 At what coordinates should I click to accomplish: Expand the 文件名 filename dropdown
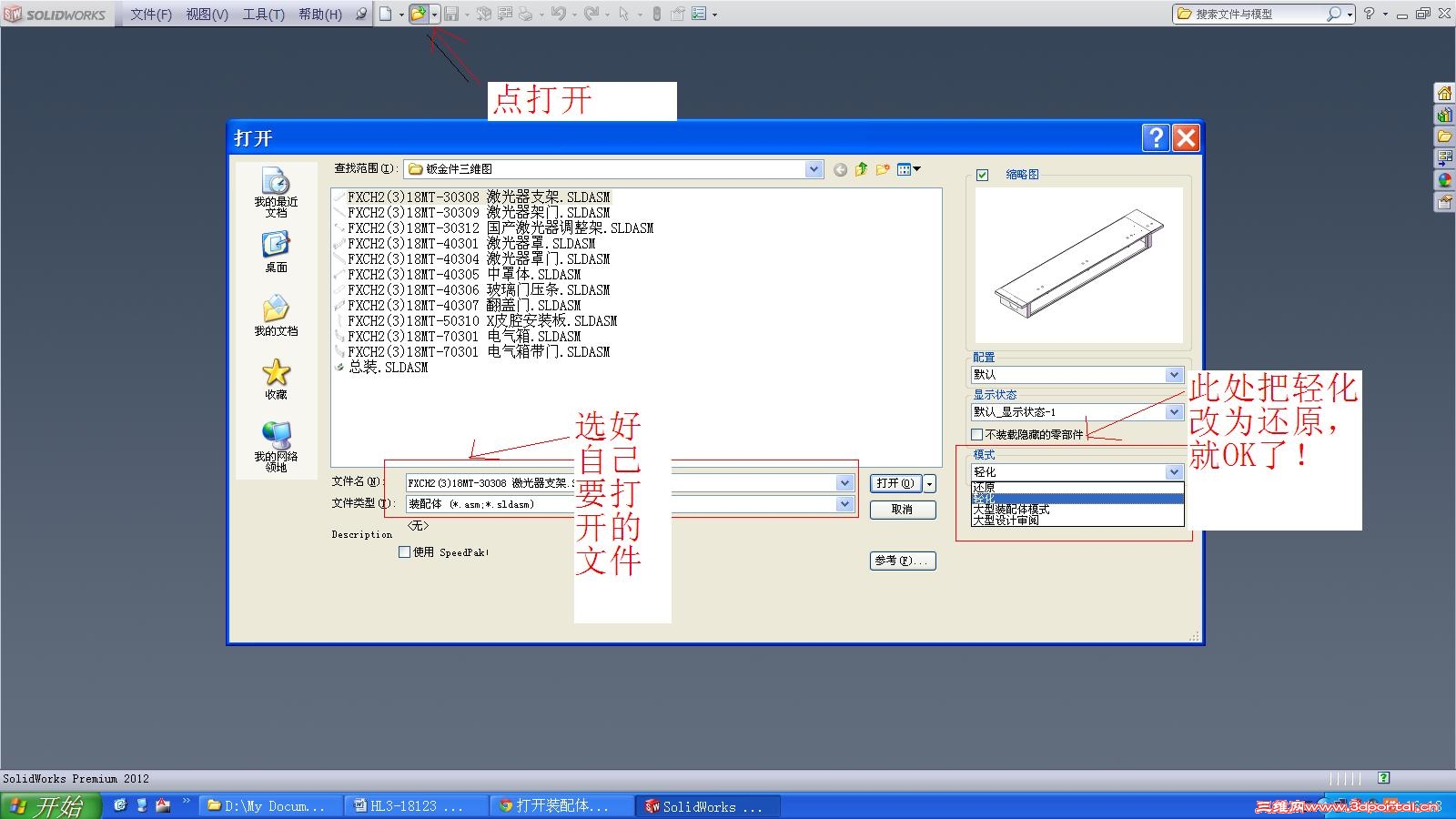point(844,483)
